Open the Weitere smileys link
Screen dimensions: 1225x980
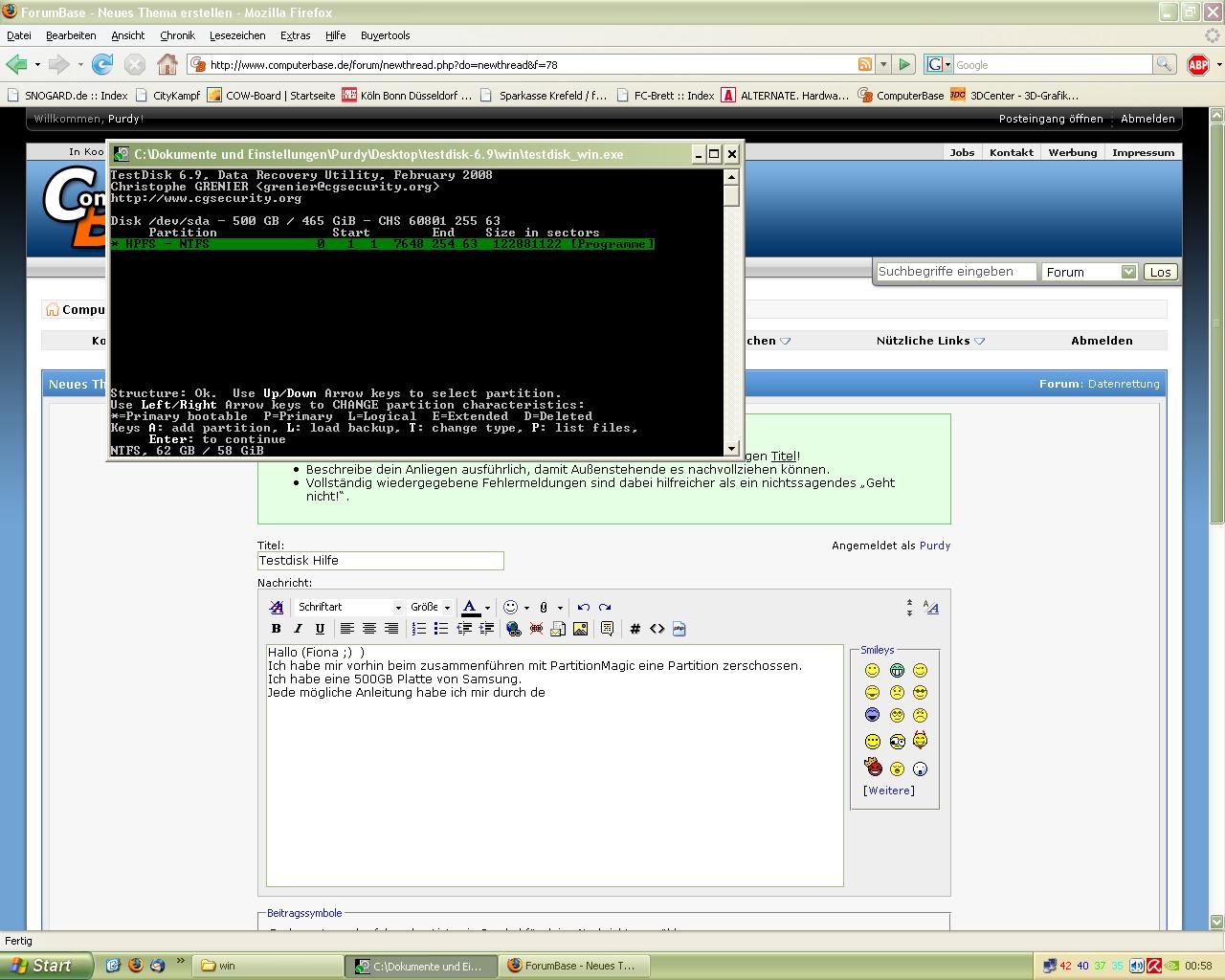click(889, 791)
